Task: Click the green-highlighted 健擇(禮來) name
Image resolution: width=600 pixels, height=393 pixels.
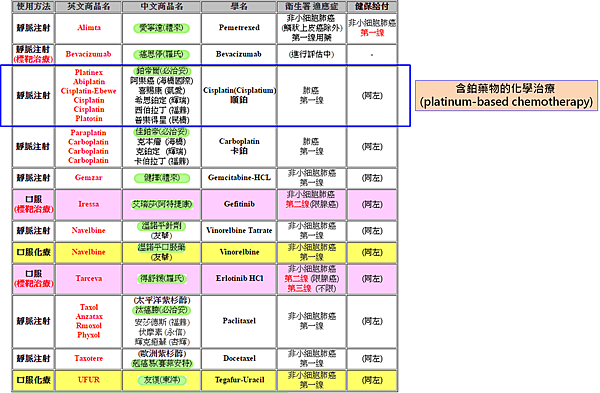Action: [161, 178]
